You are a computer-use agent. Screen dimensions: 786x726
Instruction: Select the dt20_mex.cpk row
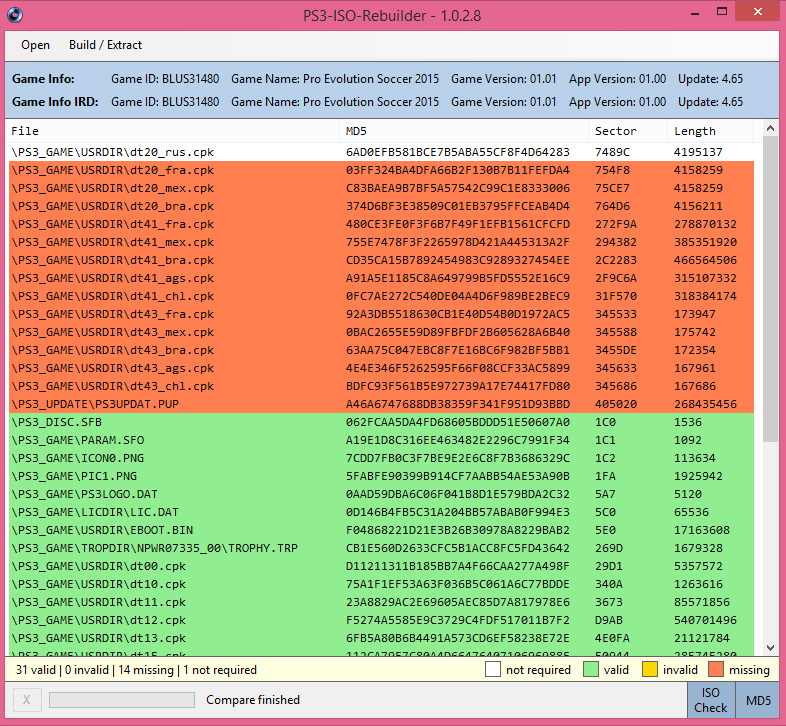coord(381,188)
